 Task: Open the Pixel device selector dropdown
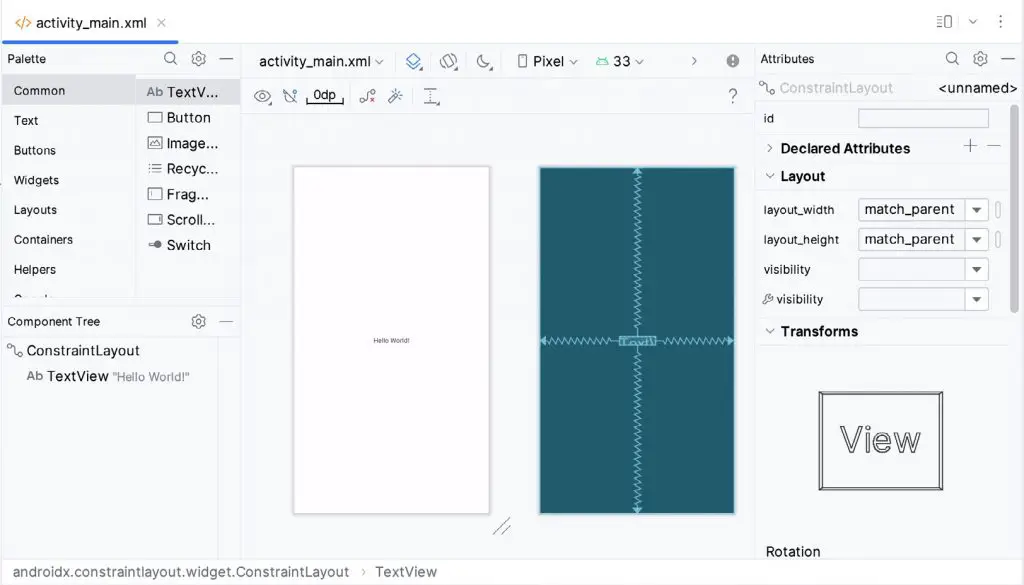[x=545, y=61]
